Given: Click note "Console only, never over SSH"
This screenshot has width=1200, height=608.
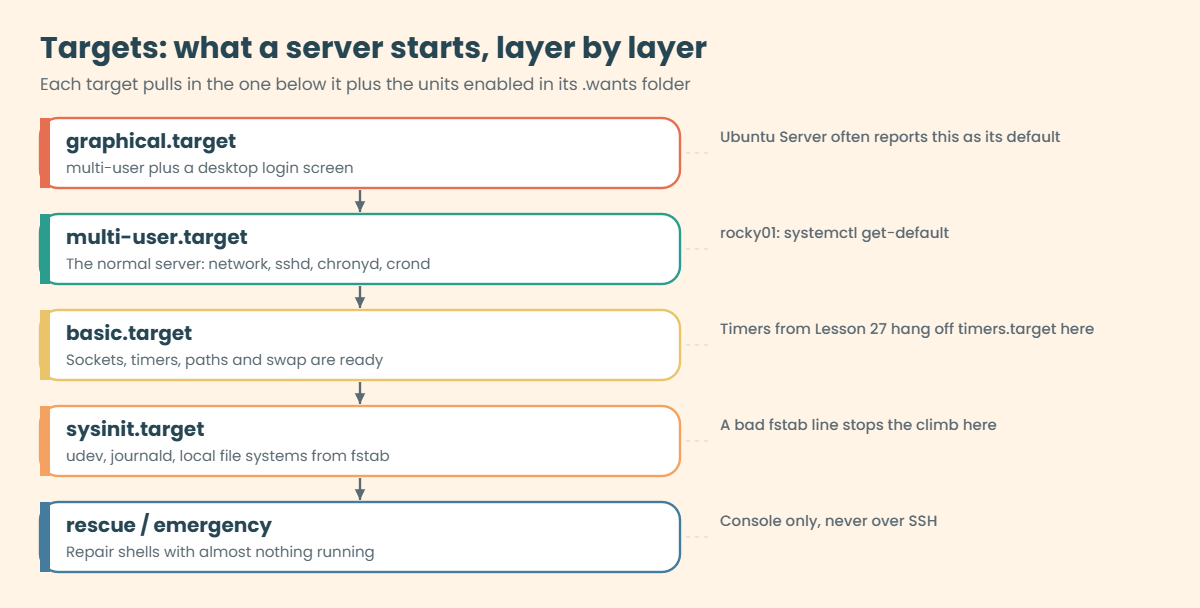Looking at the screenshot, I should point(828,521).
